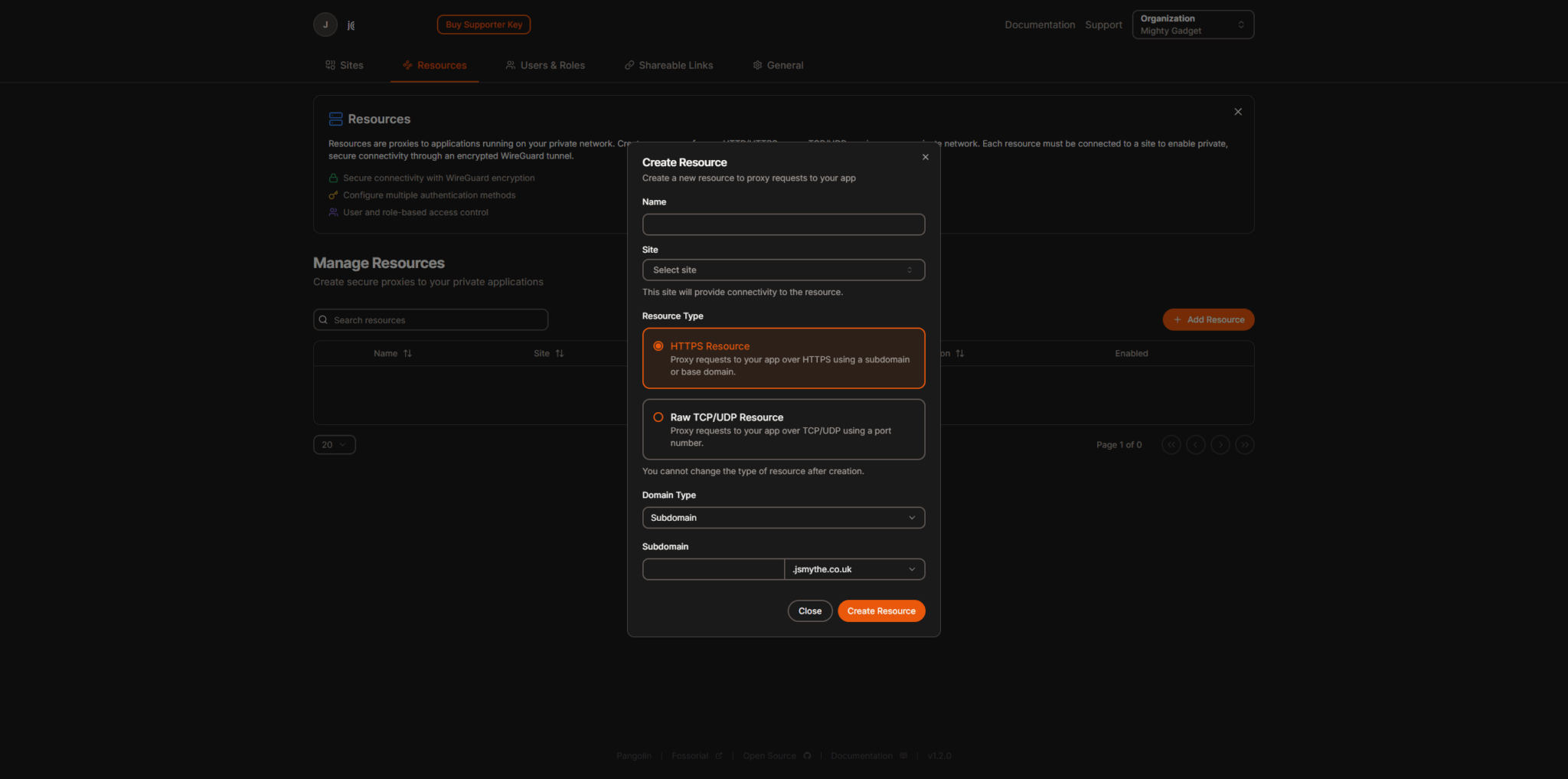
Task: Open the Documentation menu item
Action: point(1039,25)
